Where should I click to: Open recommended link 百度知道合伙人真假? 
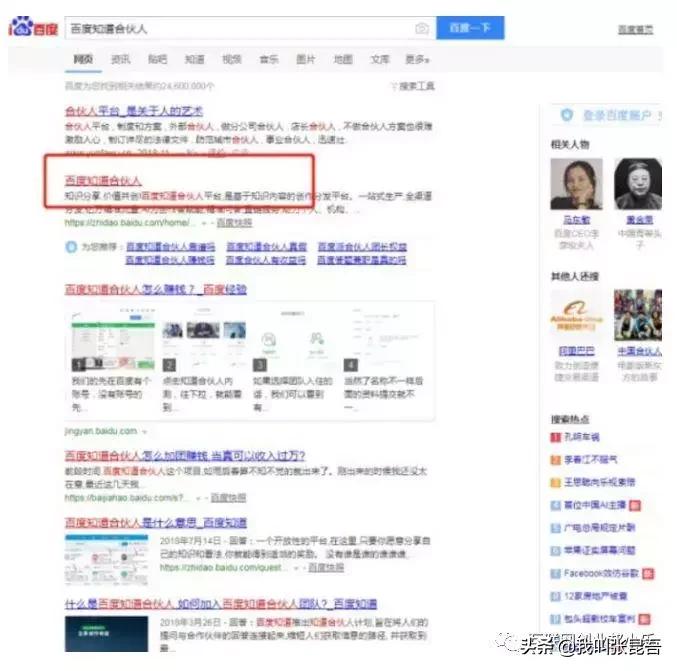pos(267,247)
